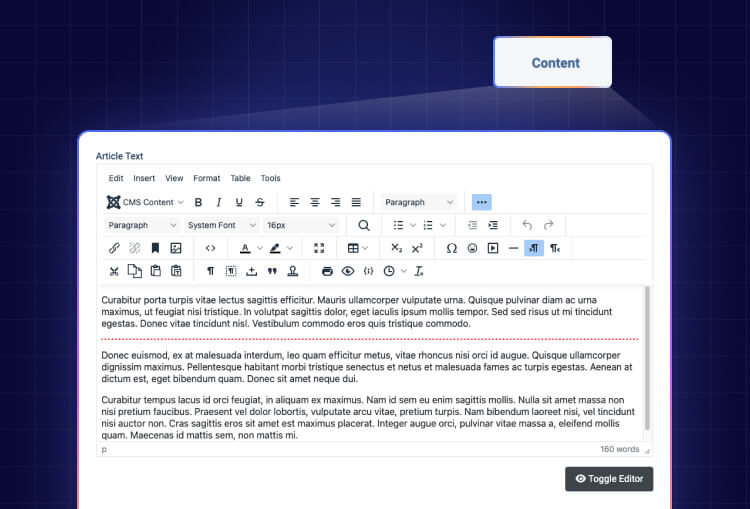
Task: Align text left
Action: 294,202
